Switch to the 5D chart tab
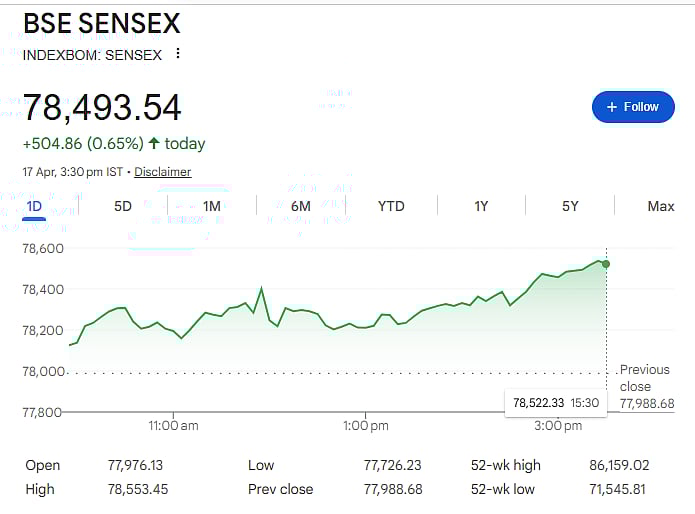 tap(122, 206)
